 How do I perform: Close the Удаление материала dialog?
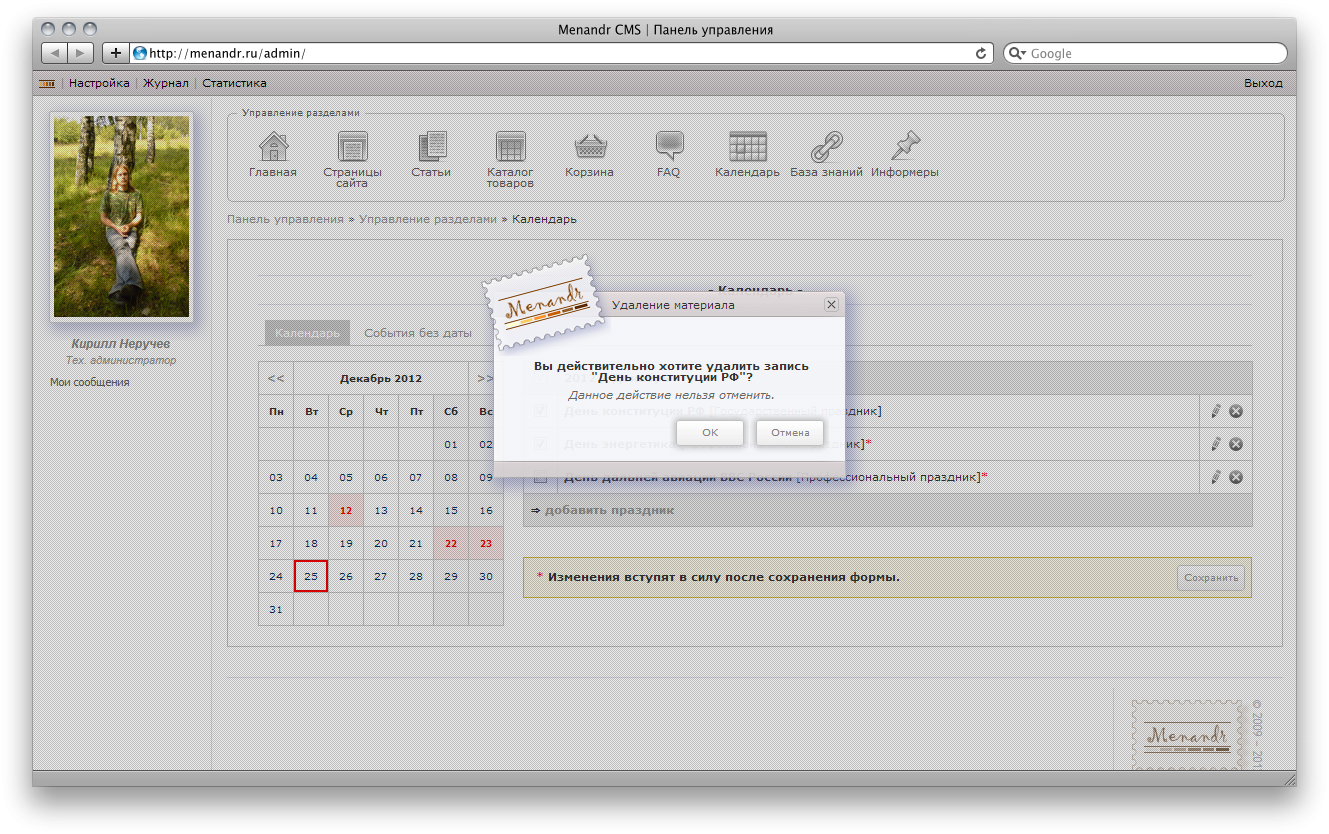831,305
